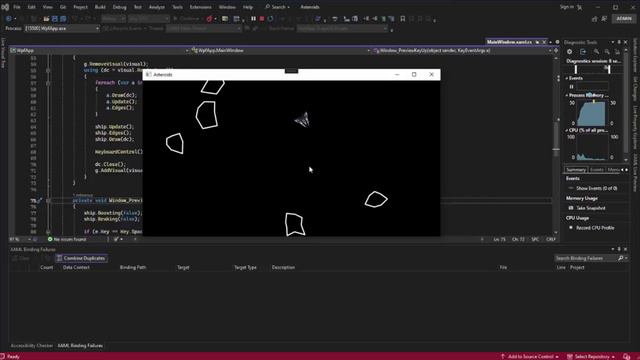Screen dimensions: 640x360
Task: Click Select Tools export icon in Diagnostic Tools
Action: pos(583,52)
